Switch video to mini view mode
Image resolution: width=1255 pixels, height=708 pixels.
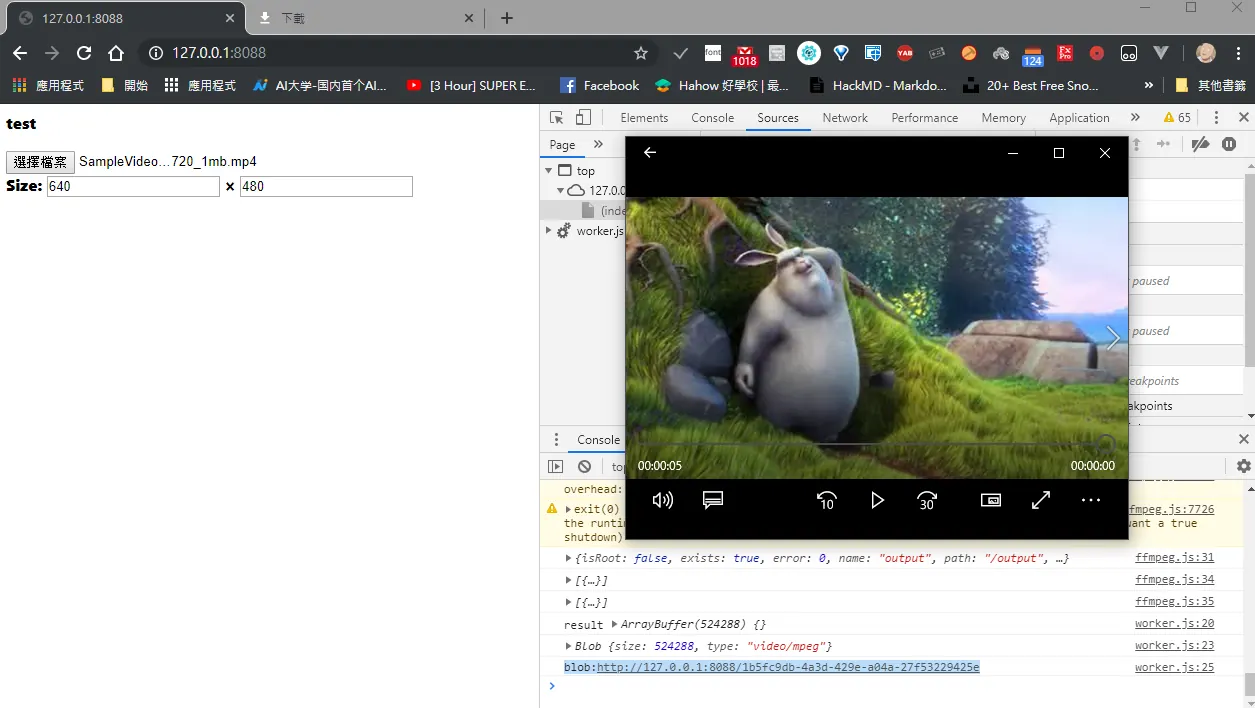click(991, 500)
